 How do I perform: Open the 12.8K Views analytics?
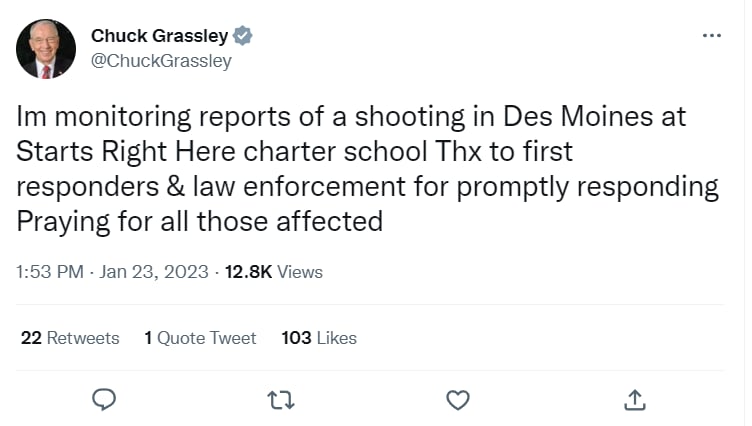[x=274, y=272]
